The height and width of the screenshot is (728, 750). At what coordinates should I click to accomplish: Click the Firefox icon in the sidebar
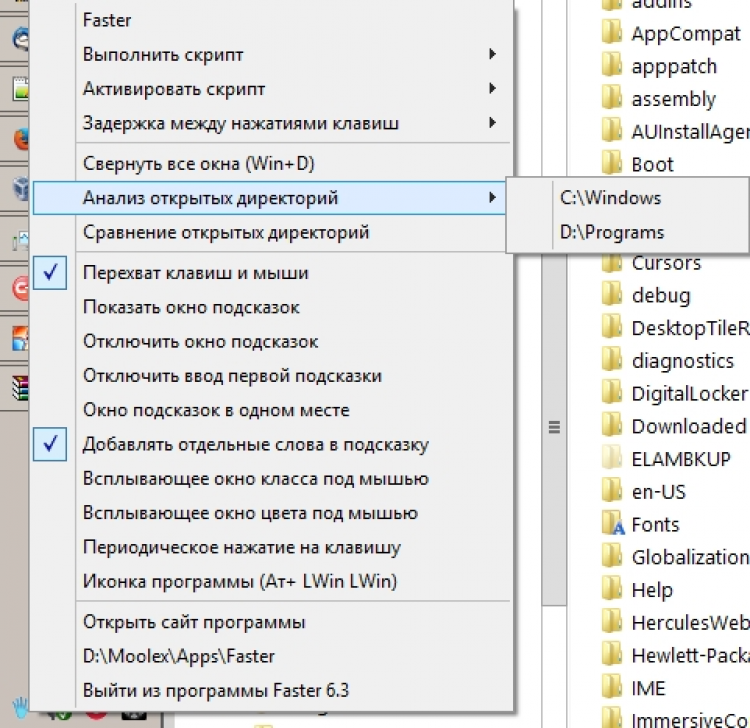click(21, 139)
